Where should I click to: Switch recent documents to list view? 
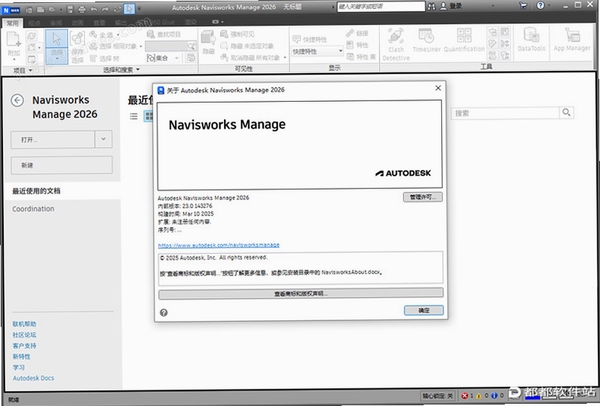(134, 116)
